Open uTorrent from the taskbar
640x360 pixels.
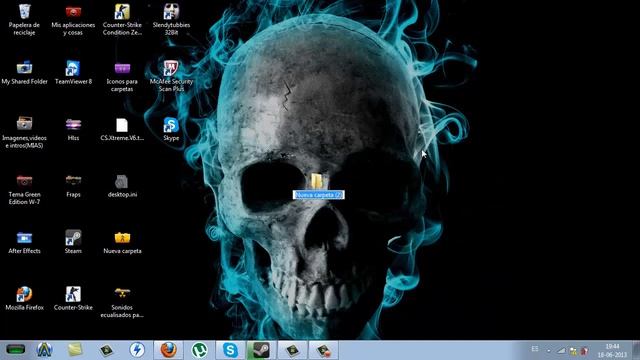pyautogui.click(x=199, y=350)
